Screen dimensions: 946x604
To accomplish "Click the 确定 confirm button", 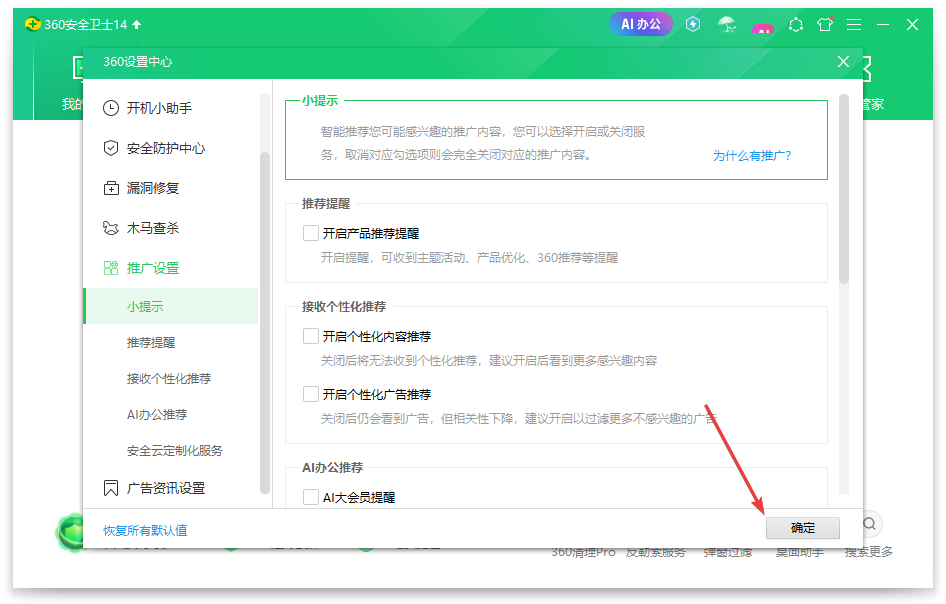I will coord(802,527).
